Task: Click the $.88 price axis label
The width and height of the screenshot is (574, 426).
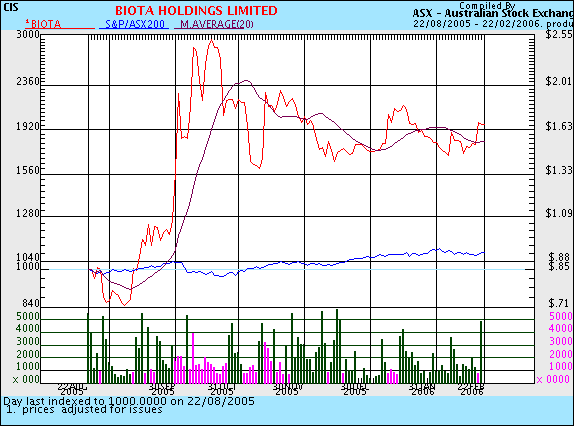Action: pos(559,257)
